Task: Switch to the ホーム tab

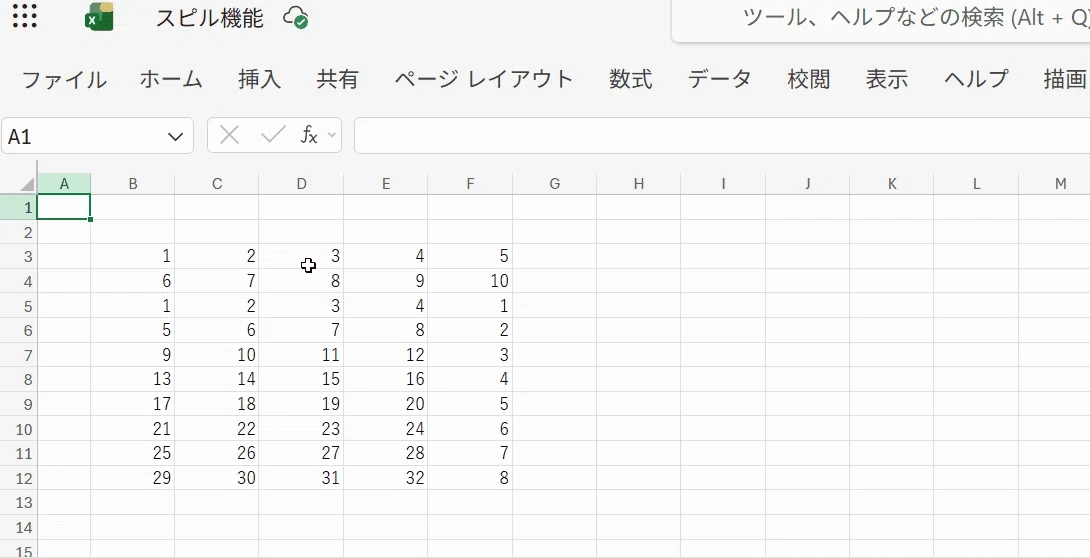Action: coord(171,79)
